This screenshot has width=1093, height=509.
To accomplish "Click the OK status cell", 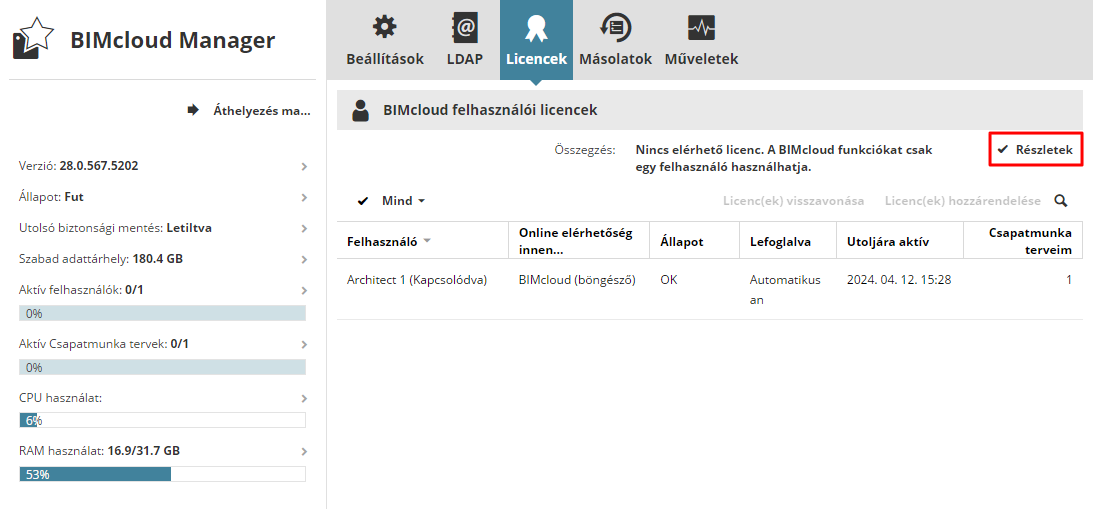I will pos(668,280).
